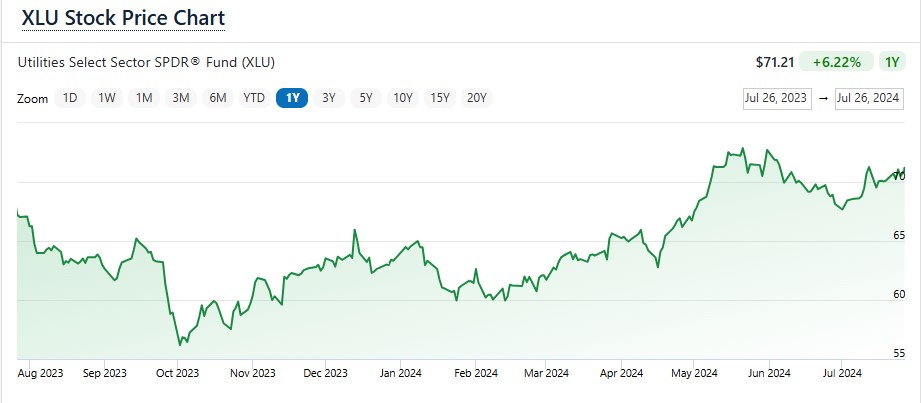
Task: Click the Jul 26, 2023 start date field
Action: point(775,98)
